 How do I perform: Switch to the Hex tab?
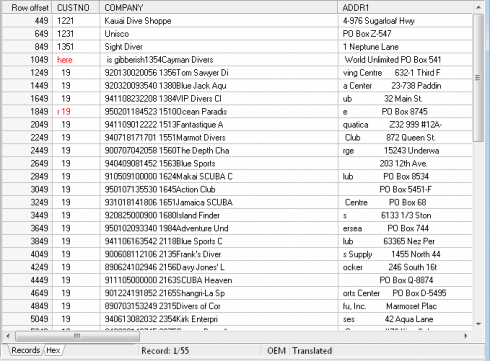tap(53, 350)
